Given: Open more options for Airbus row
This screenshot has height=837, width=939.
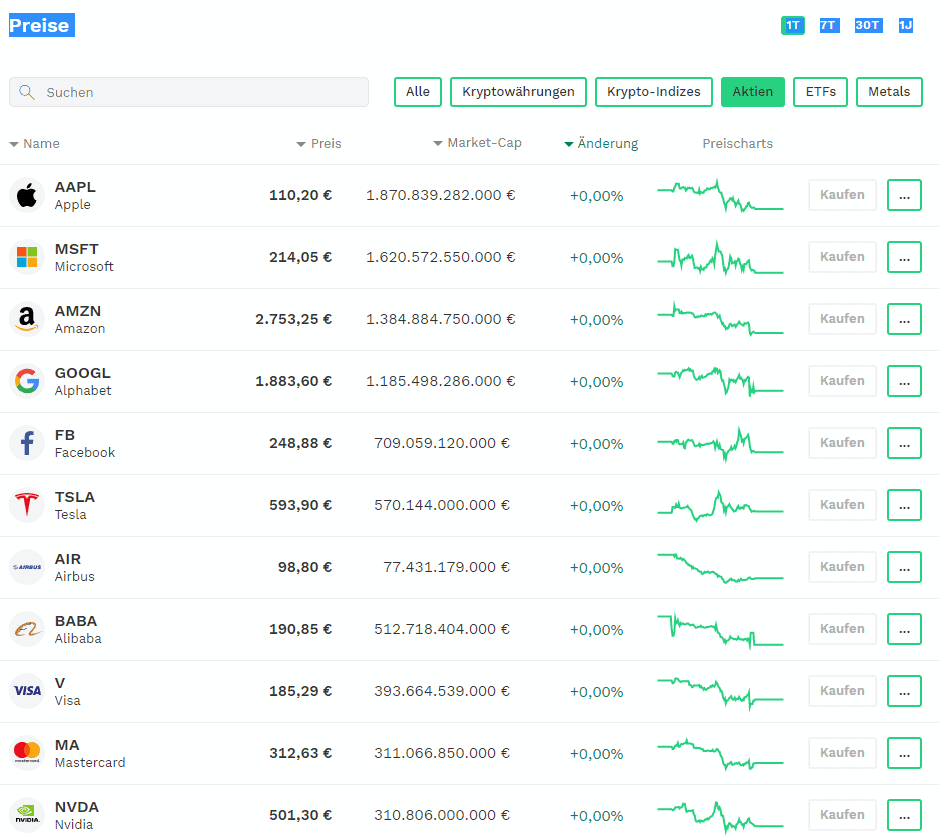Looking at the screenshot, I should click(x=904, y=567).
